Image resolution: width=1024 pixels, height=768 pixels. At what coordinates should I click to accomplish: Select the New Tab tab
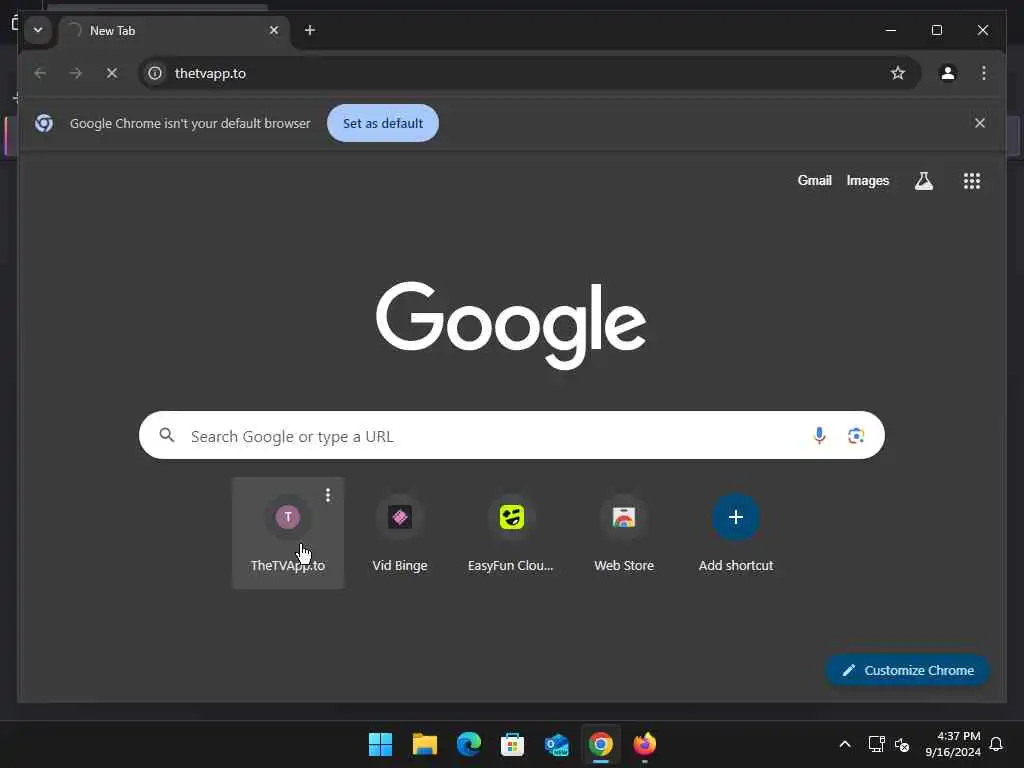(175, 31)
